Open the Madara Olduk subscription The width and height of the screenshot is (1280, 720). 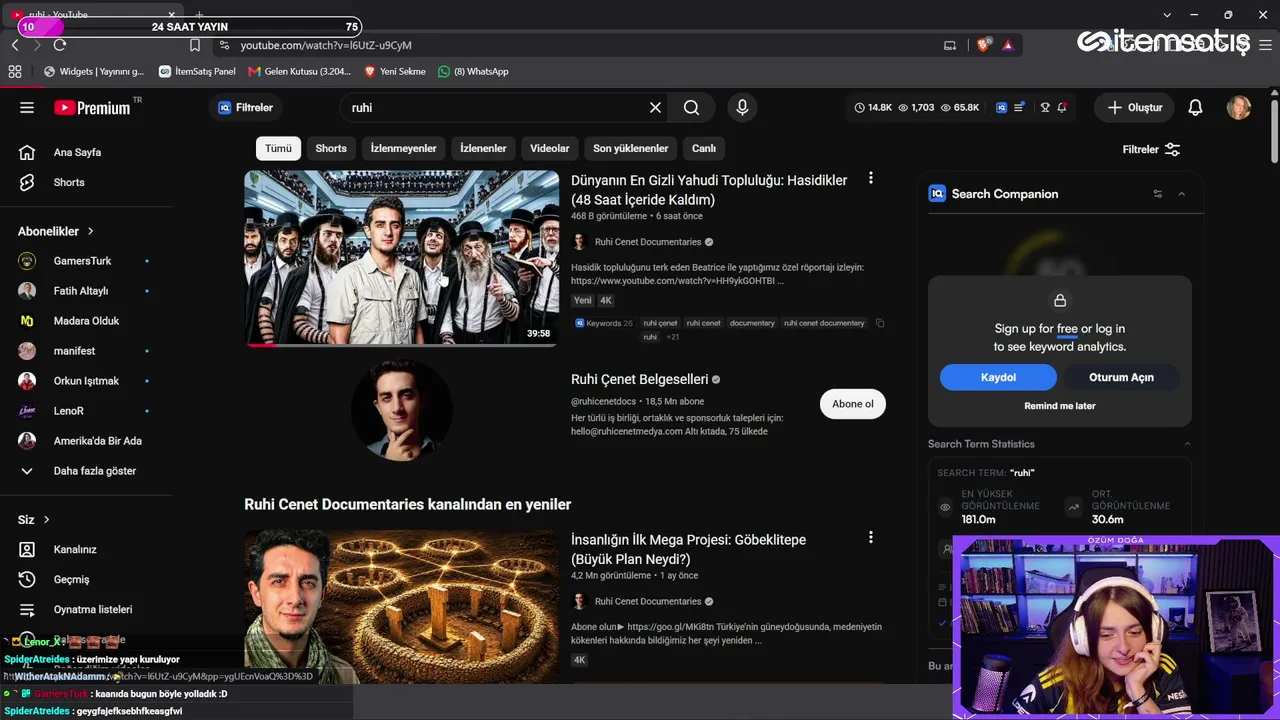coord(86,321)
